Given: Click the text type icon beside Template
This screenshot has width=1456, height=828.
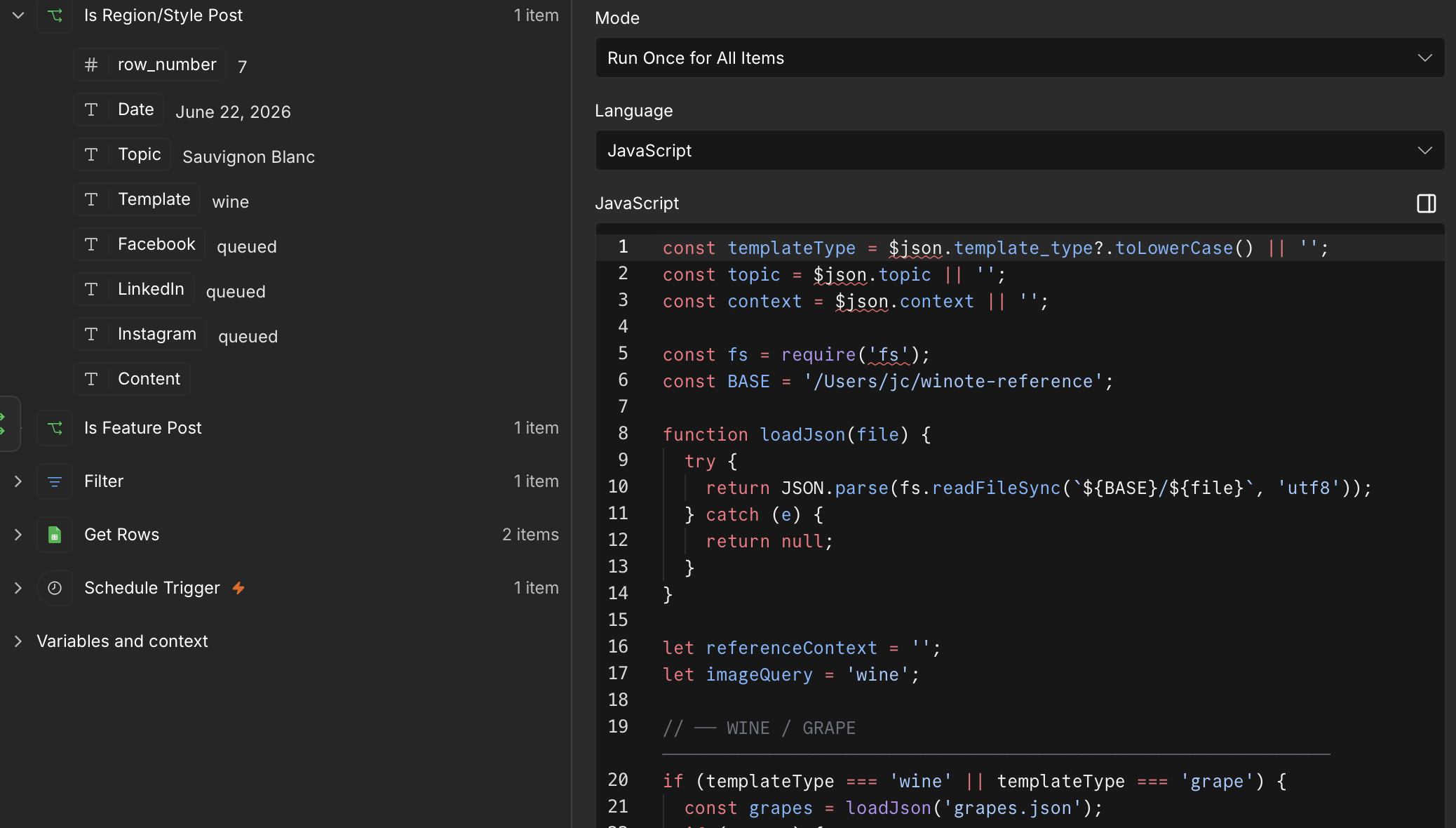Looking at the screenshot, I should tap(91, 199).
